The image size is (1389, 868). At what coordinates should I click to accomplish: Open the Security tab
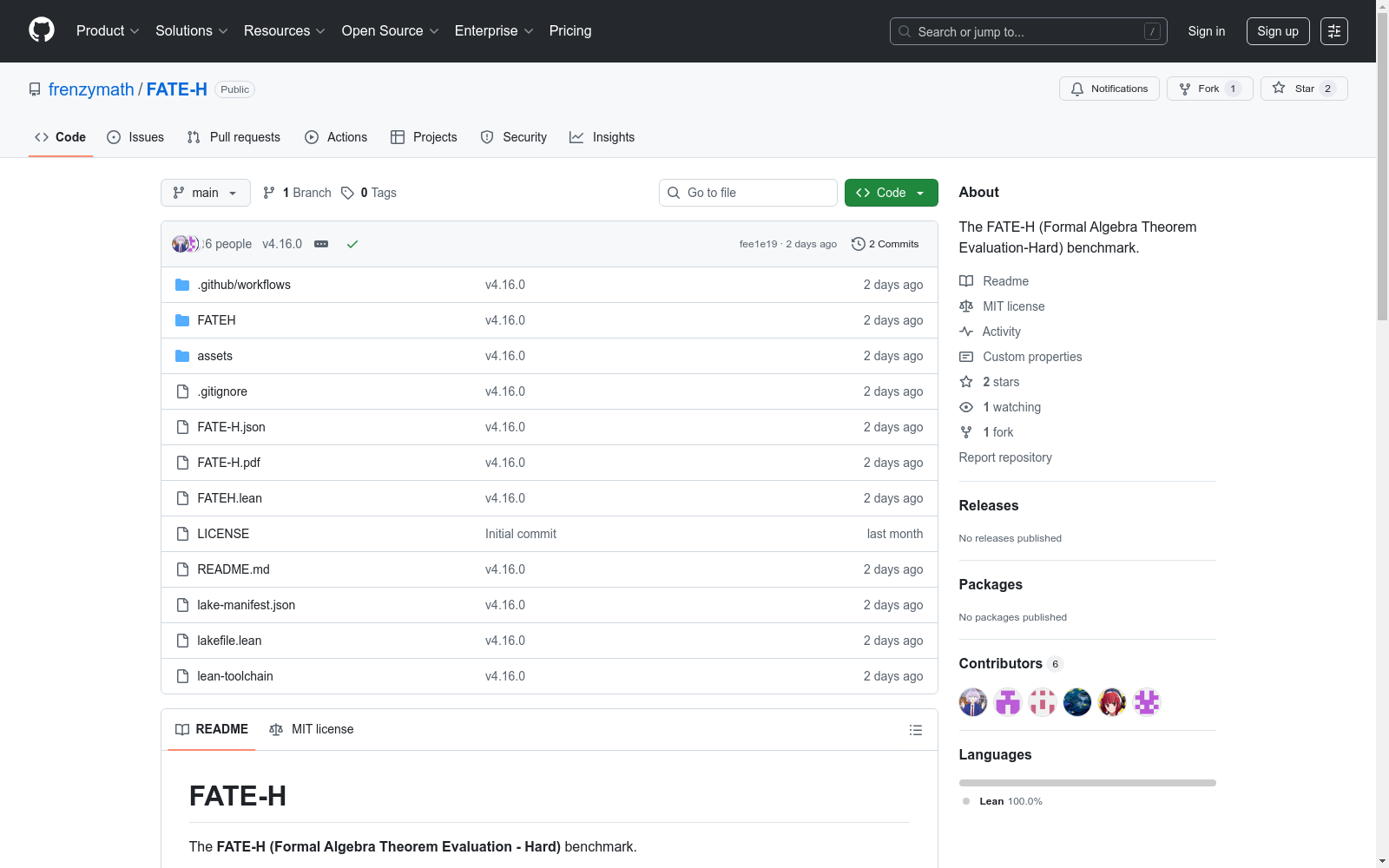click(x=514, y=137)
